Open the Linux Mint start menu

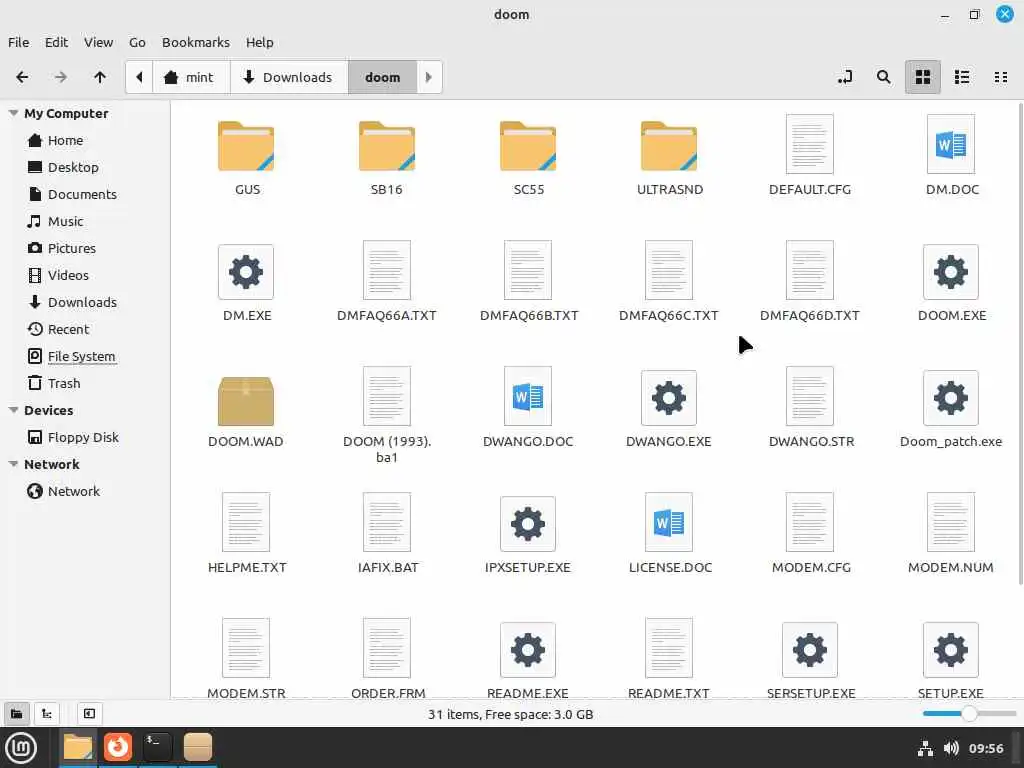point(21,748)
